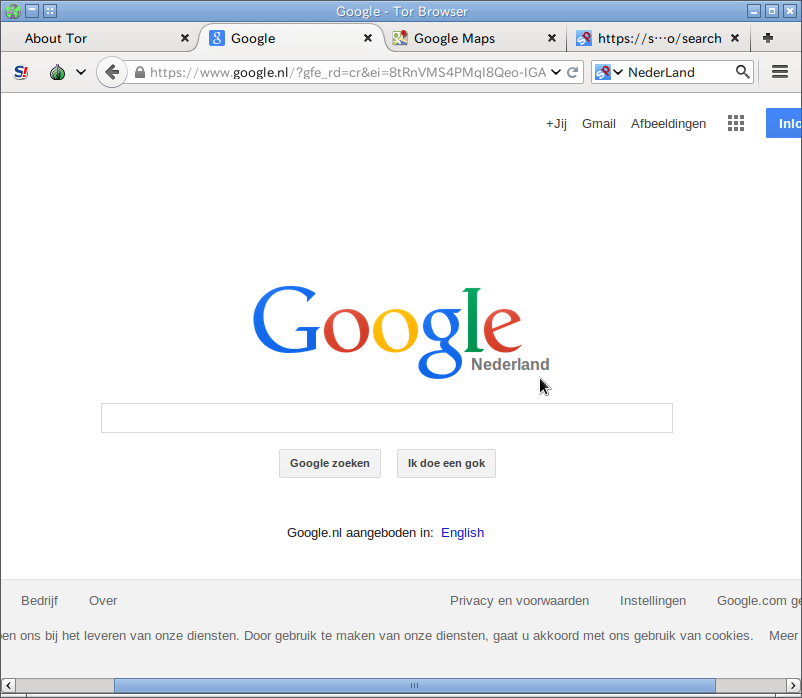Open the NoScript S! toolbar icon
This screenshot has height=698, width=802.
point(20,72)
